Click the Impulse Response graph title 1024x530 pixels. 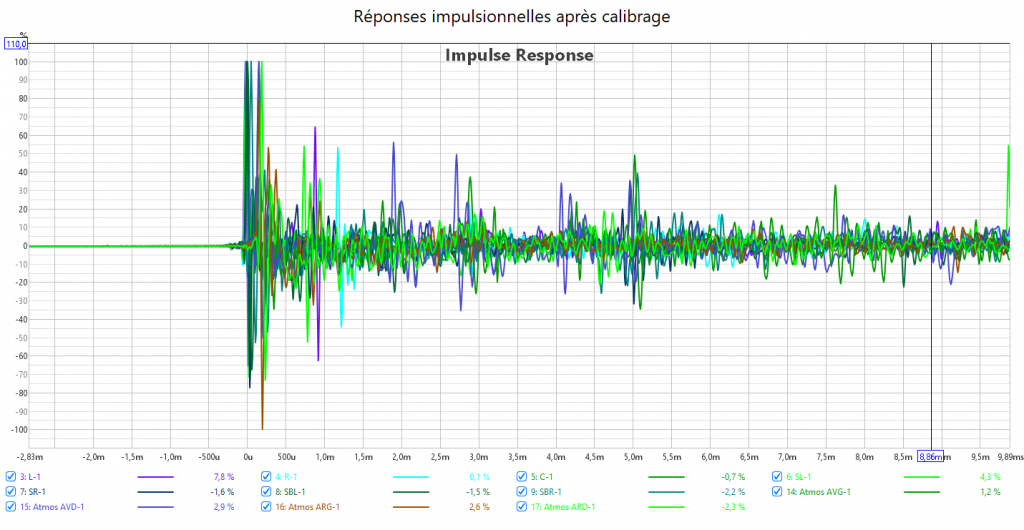(519, 56)
